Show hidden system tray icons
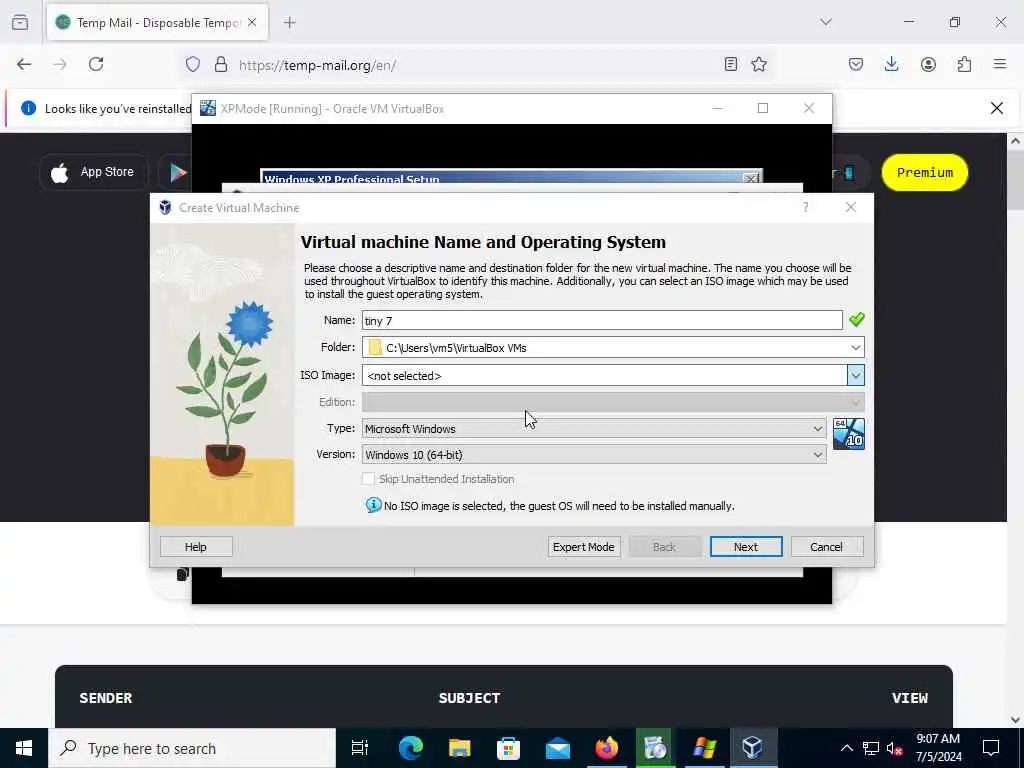The image size is (1024, 768). pos(846,748)
